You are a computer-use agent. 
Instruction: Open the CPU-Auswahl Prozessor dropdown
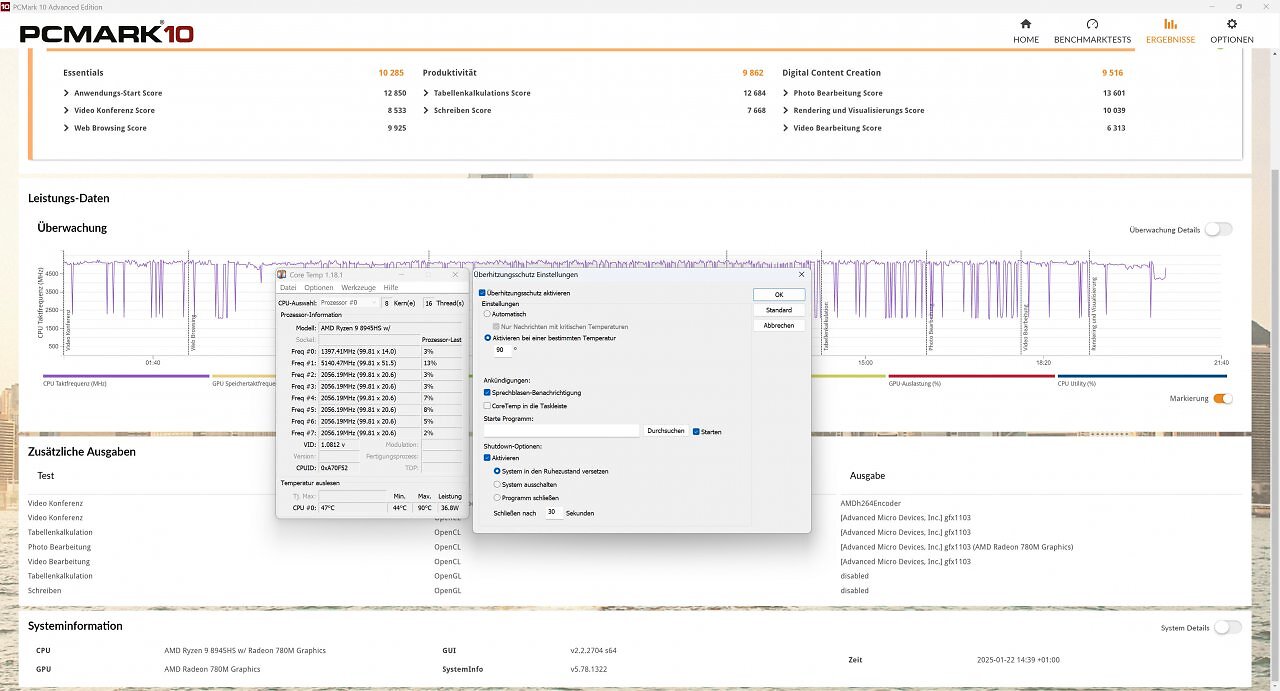(x=349, y=302)
